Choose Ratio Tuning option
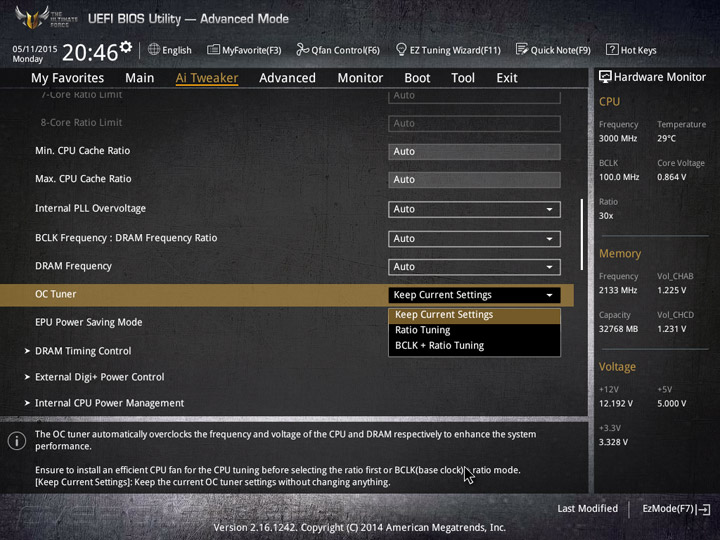This screenshot has height=540, width=720. pos(474,330)
